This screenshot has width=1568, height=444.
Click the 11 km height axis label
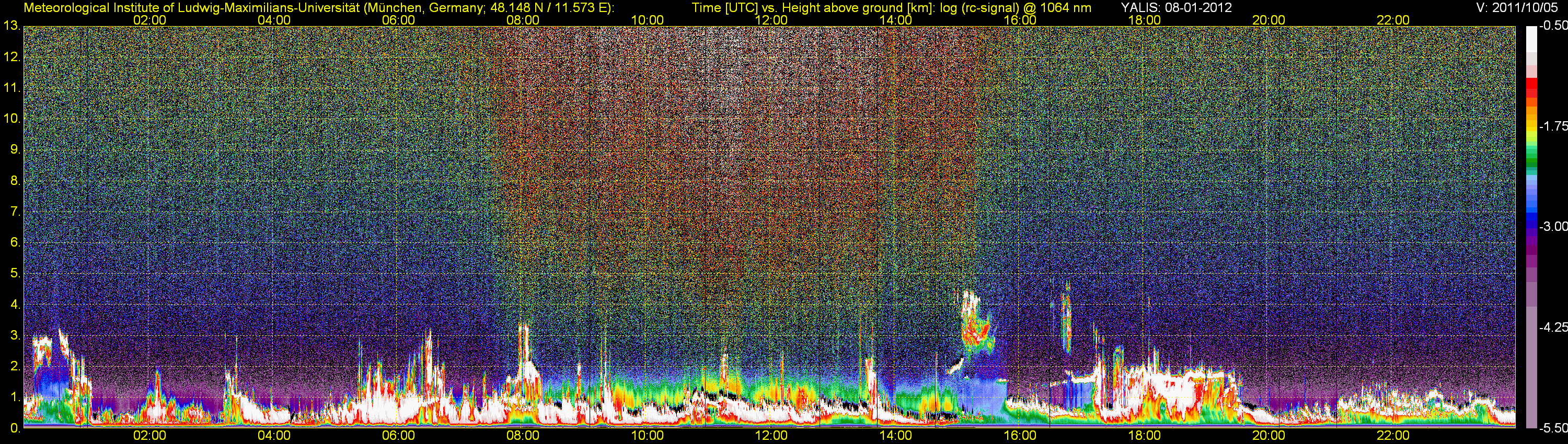(11, 88)
